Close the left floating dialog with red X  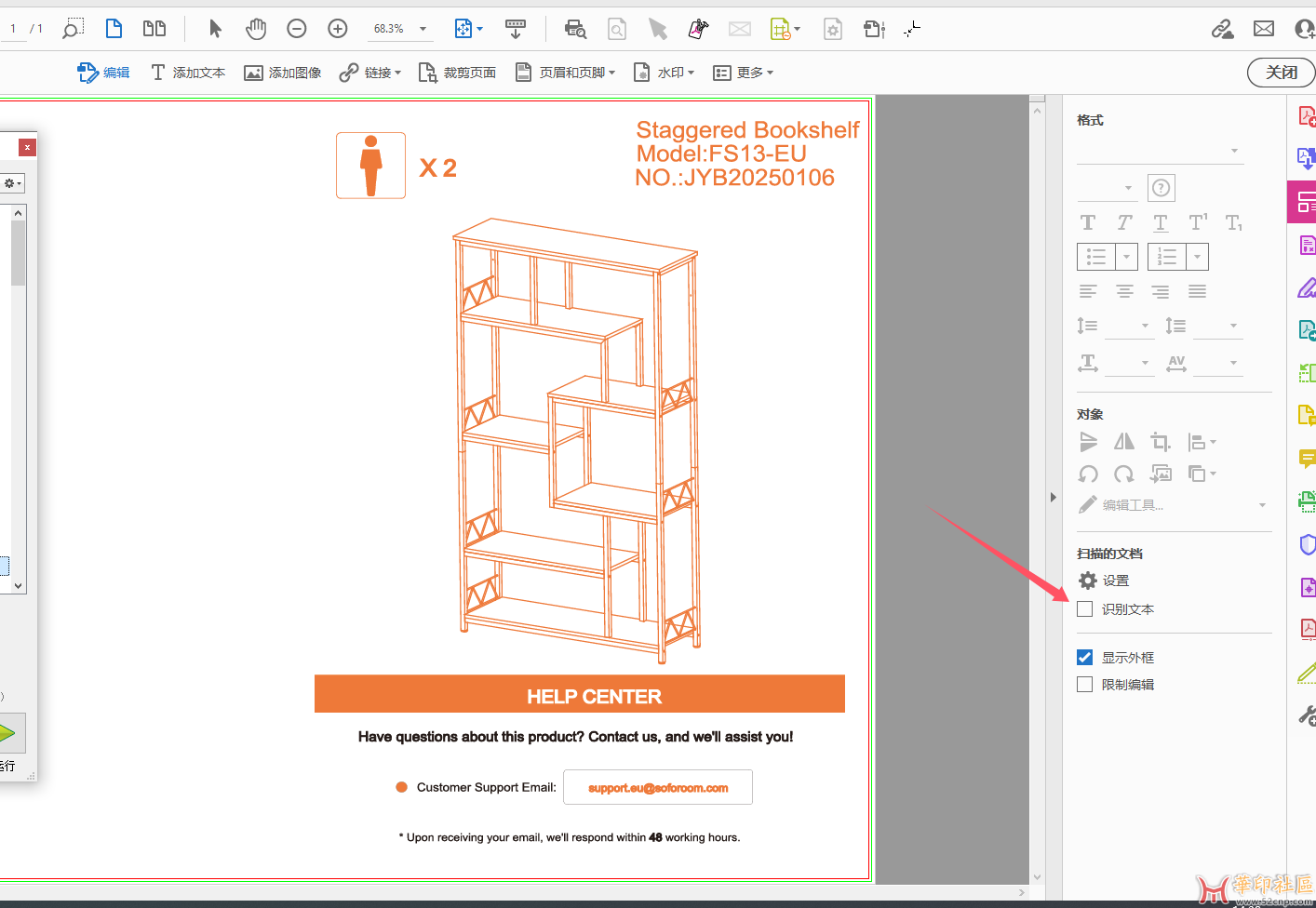[27, 147]
